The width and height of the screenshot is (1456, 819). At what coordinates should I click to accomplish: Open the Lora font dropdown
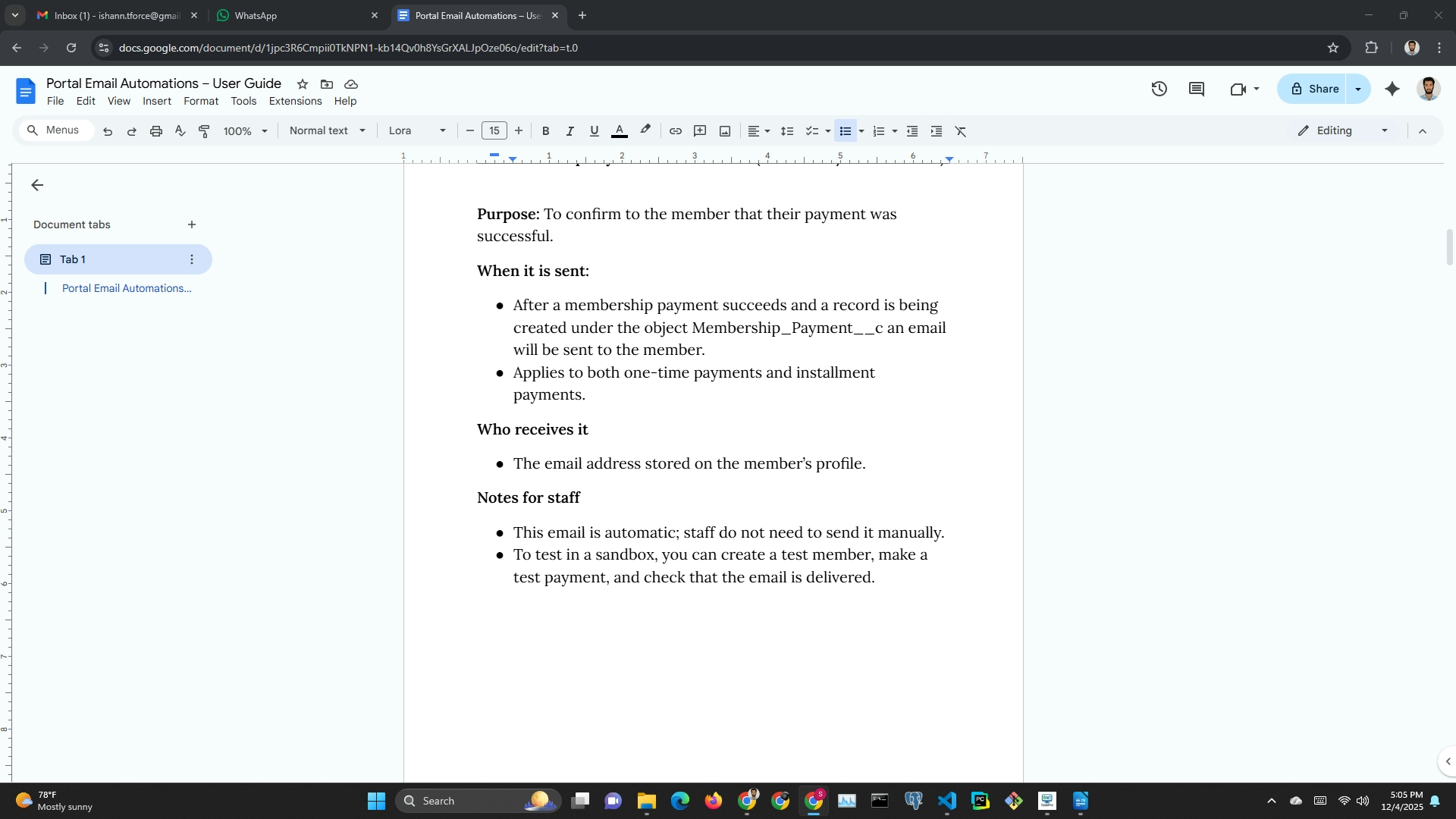click(416, 130)
